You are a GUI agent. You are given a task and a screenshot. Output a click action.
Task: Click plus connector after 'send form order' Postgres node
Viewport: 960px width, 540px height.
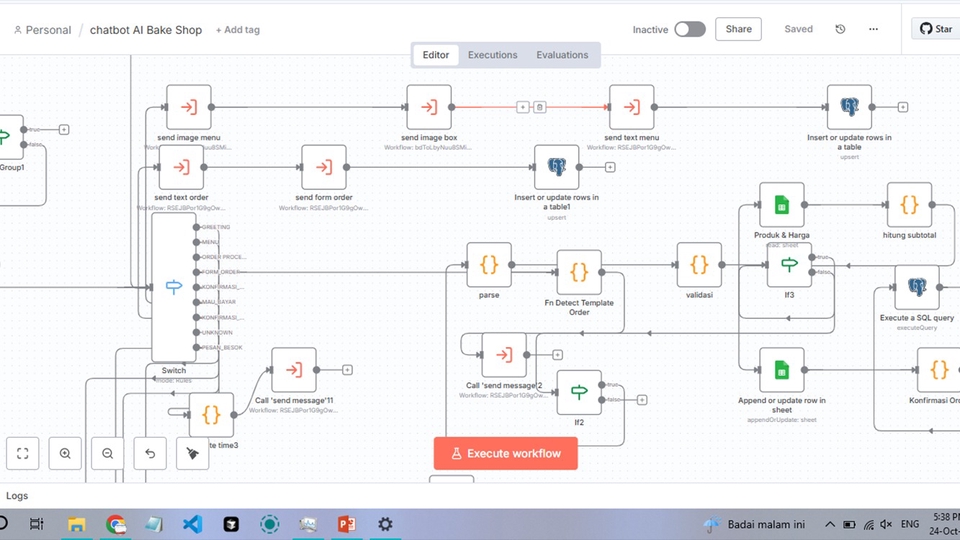(x=610, y=167)
